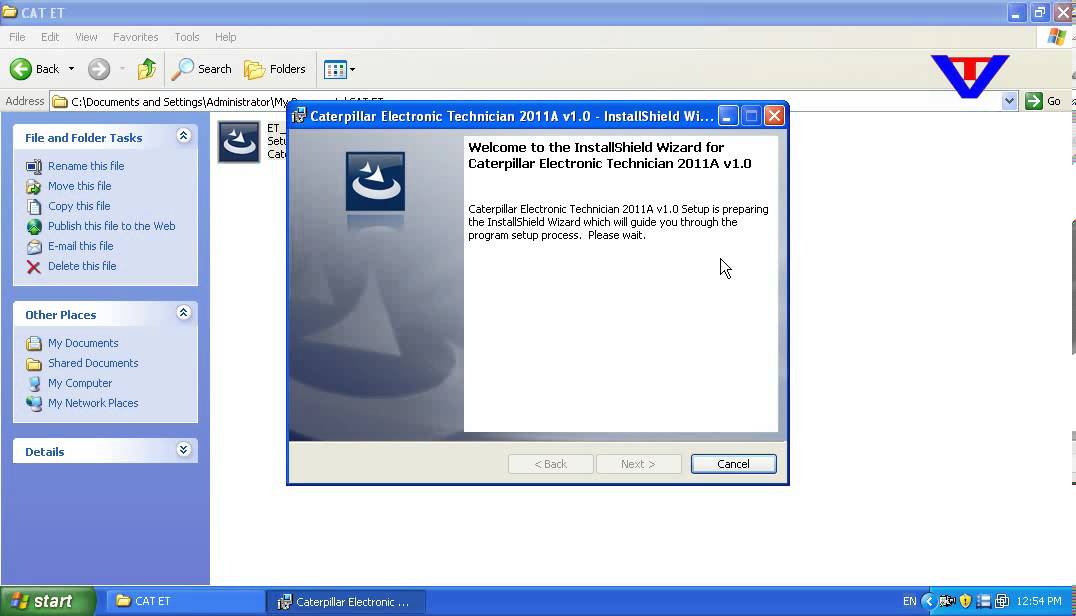1076x616 pixels.
Task: Click E-mail this file
Action: (x=80, y=246)
